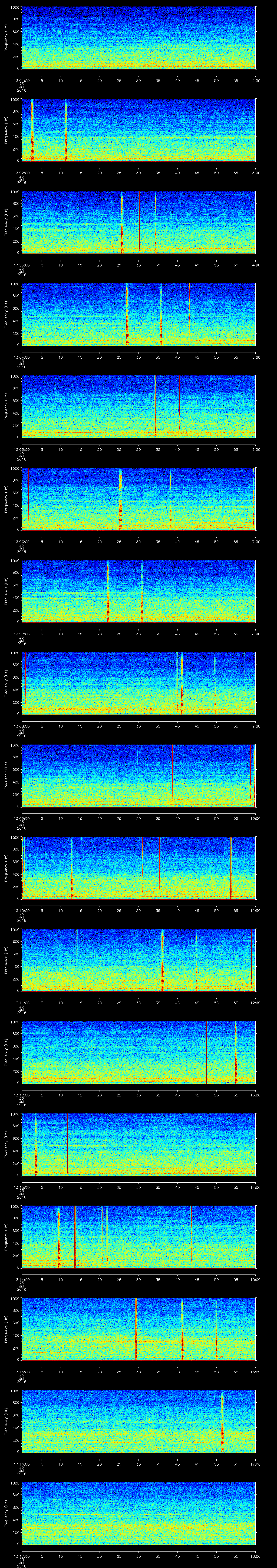Select the event near 55 s in the 13:12 panel
This screenshot has height=1568, width=277.
[236, 1052]
